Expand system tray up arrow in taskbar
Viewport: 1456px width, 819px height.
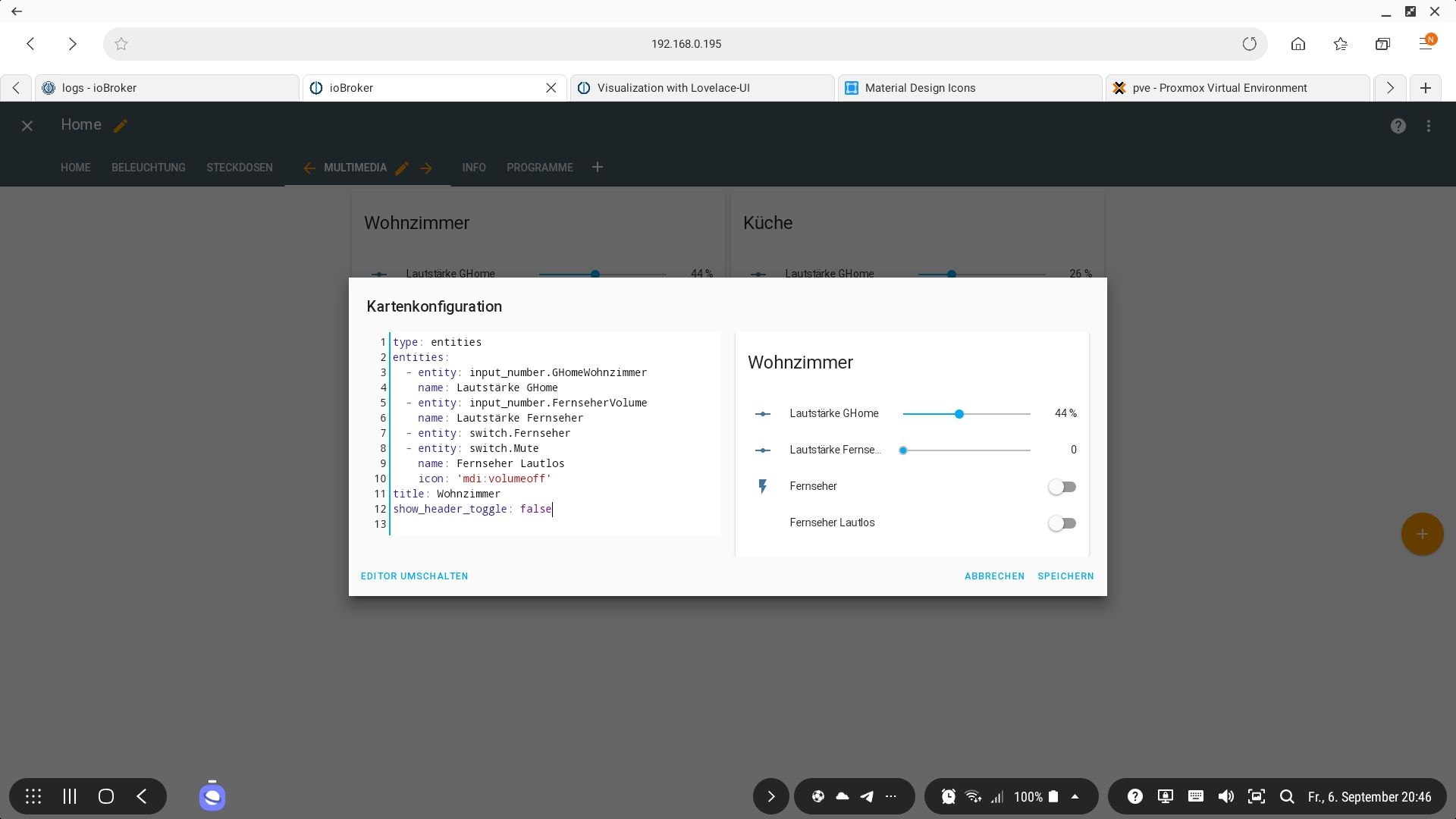pos(1075,796)
